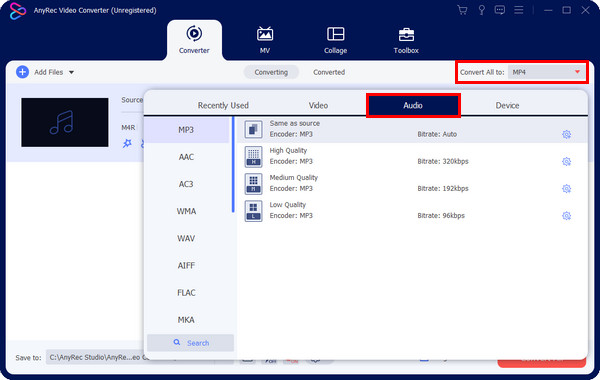This screenshot has height=380, width=600.
Task: Open the Convert All to MP4 dropdown
Action: coord(546,72)
